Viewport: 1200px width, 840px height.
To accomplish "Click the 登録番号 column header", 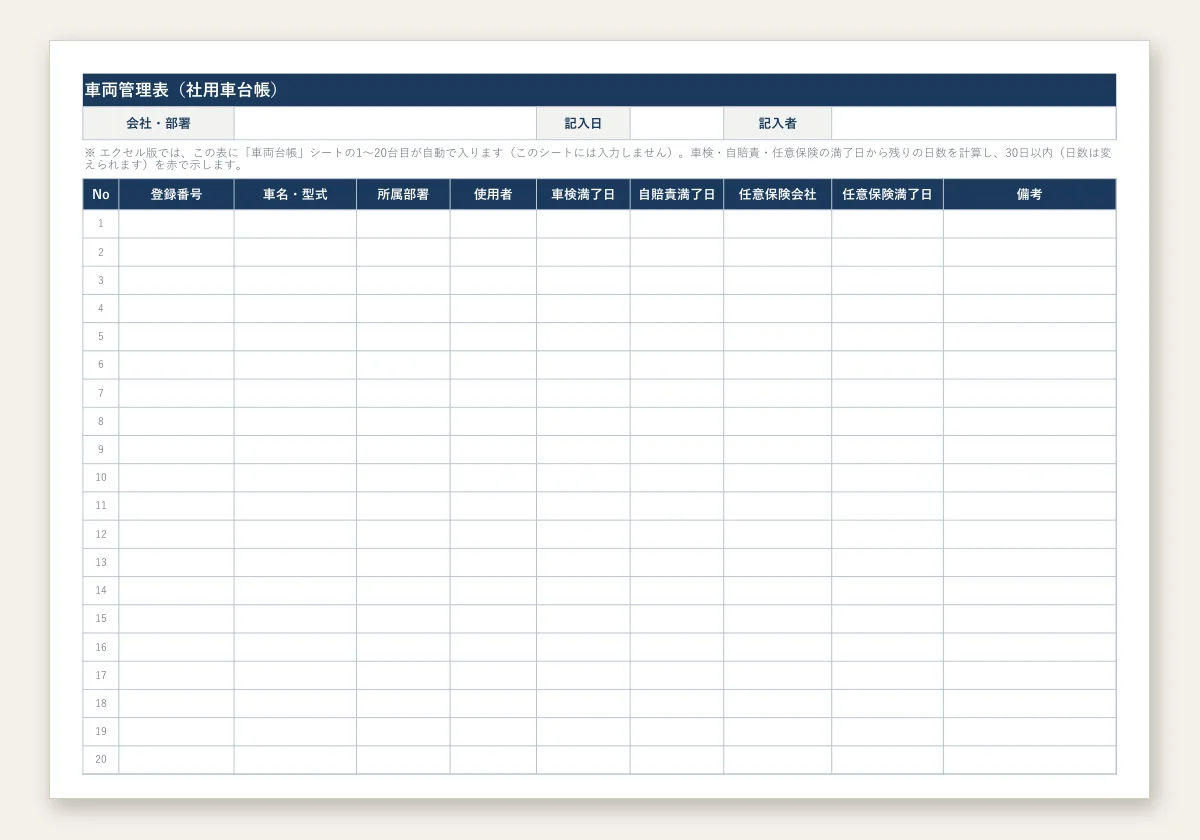I will click(176, 194).
